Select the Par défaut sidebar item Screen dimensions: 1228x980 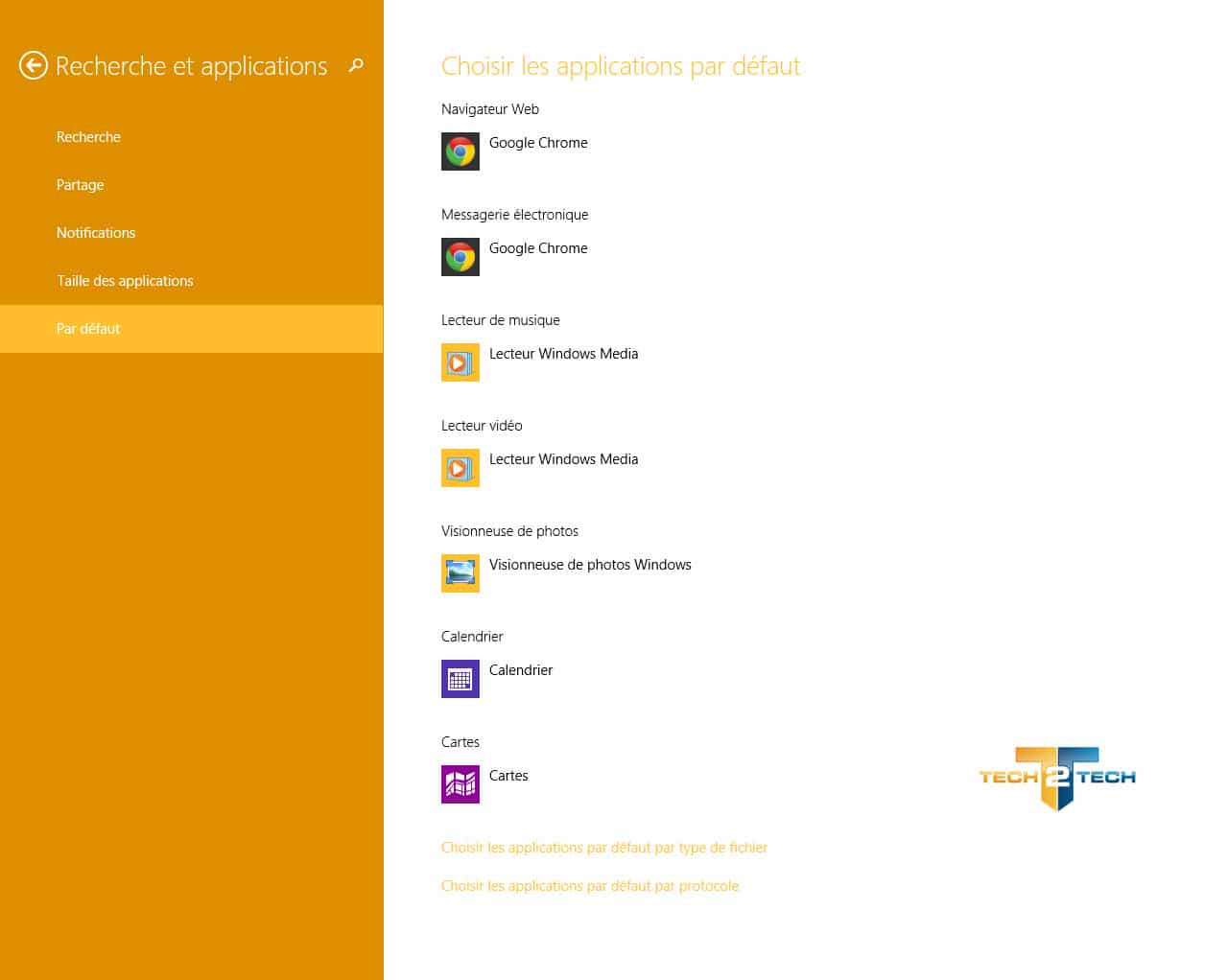point(192,329)
